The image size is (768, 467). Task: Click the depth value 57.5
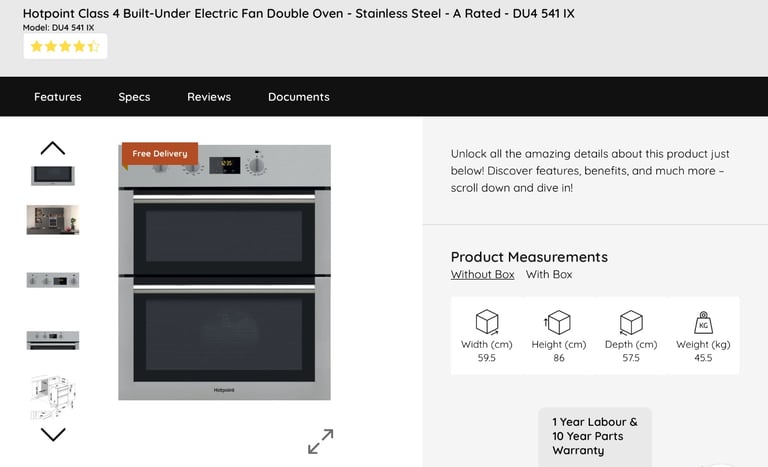pyautogui.click(x=631, y=358)
